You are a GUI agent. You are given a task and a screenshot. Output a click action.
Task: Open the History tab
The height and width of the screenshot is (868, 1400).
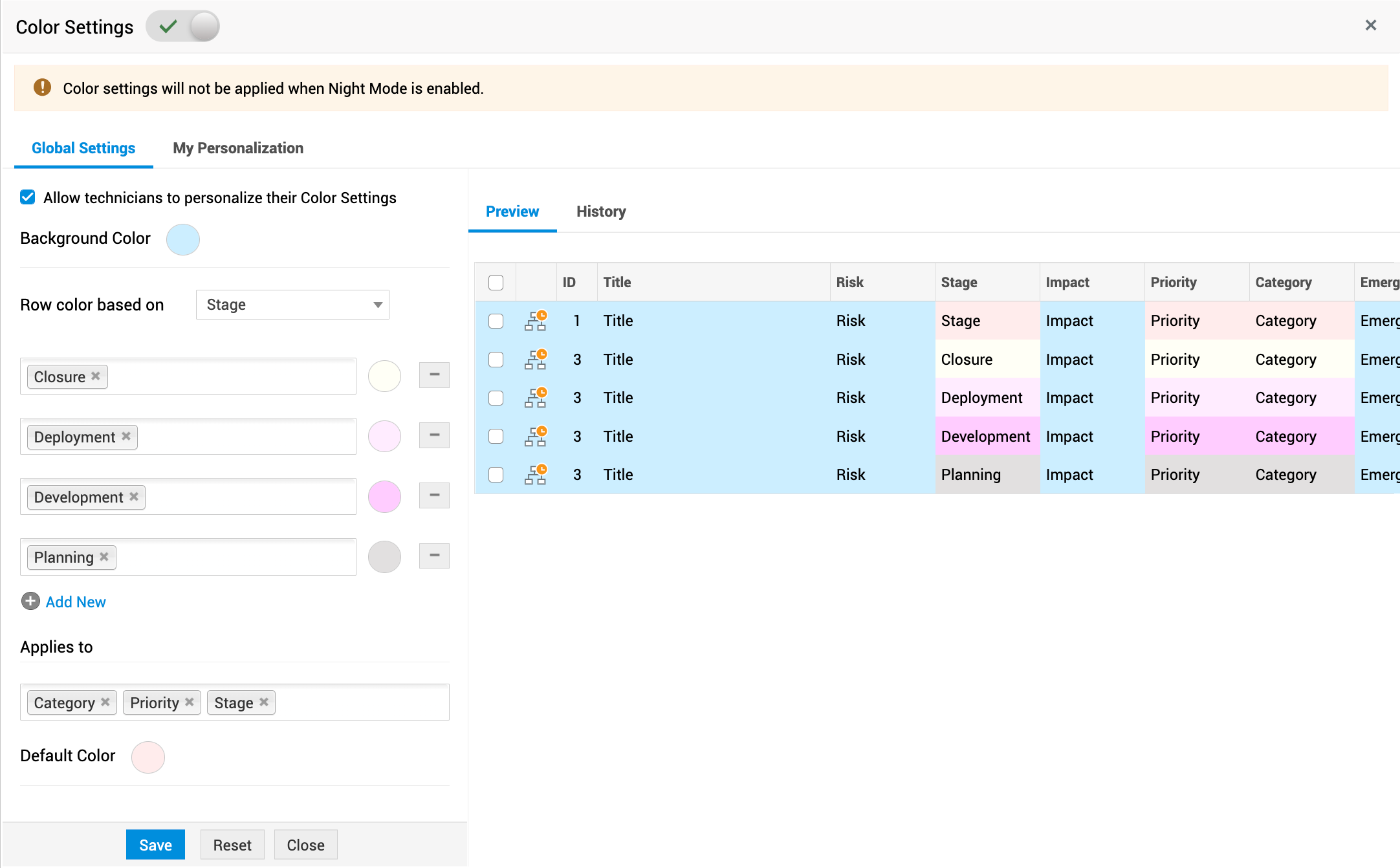pos(600,212)
